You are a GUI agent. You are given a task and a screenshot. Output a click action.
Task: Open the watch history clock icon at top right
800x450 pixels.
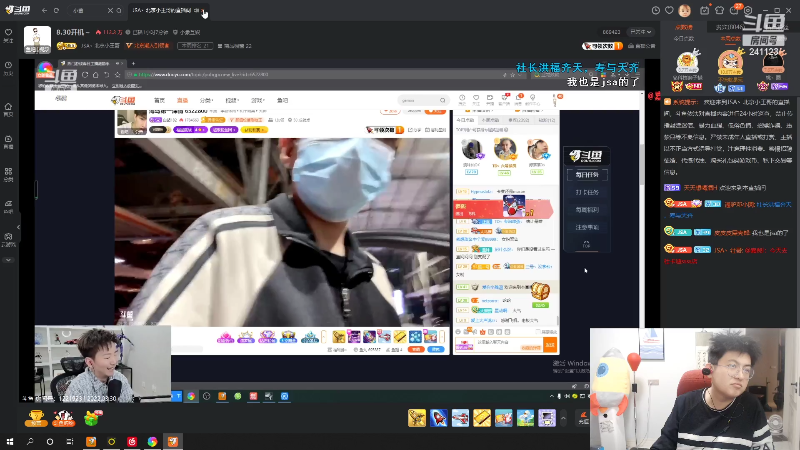(x=656, y=10)
